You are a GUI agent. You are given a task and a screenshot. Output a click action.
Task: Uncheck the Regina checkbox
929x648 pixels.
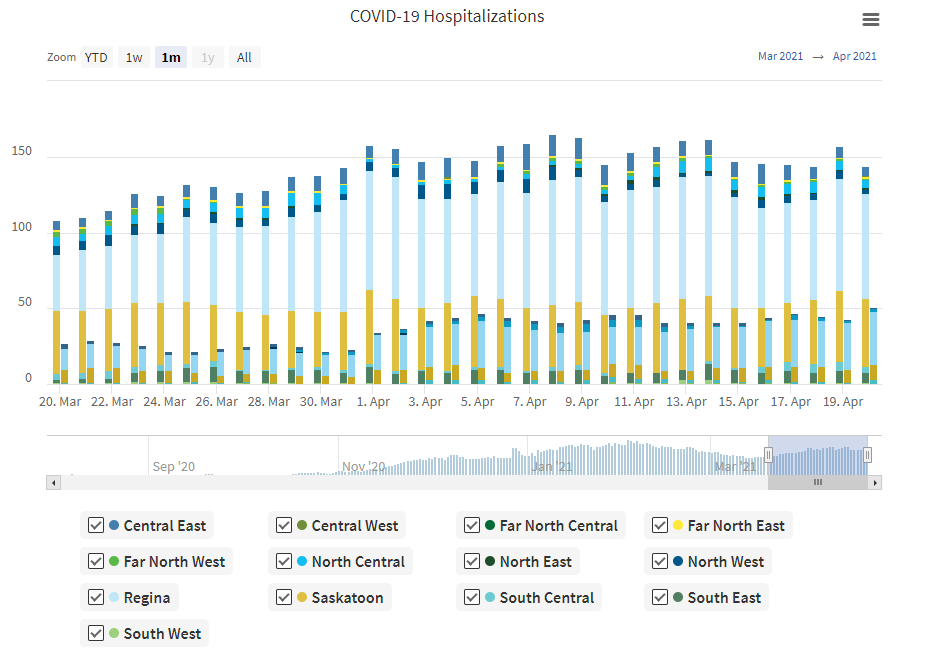click(96, 598)
